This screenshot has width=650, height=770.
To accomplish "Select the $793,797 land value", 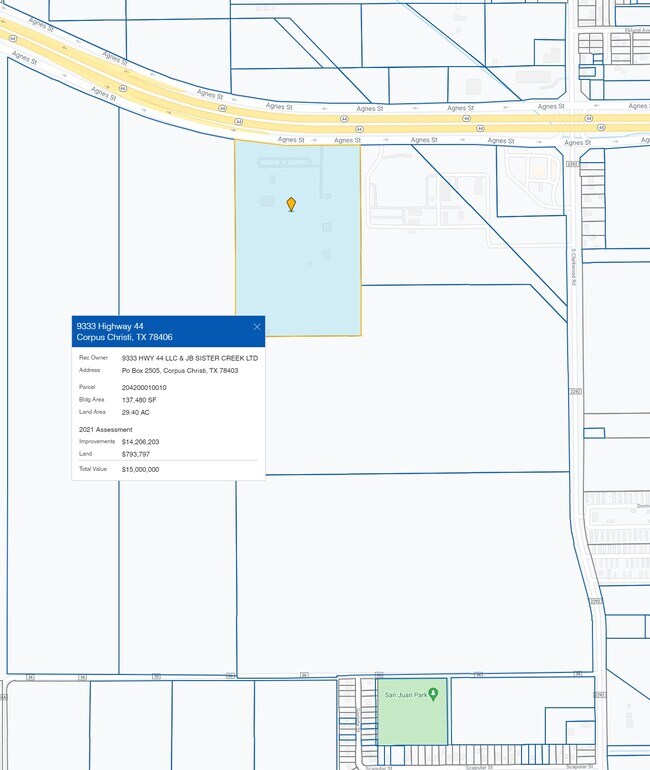I will (135, 454).
